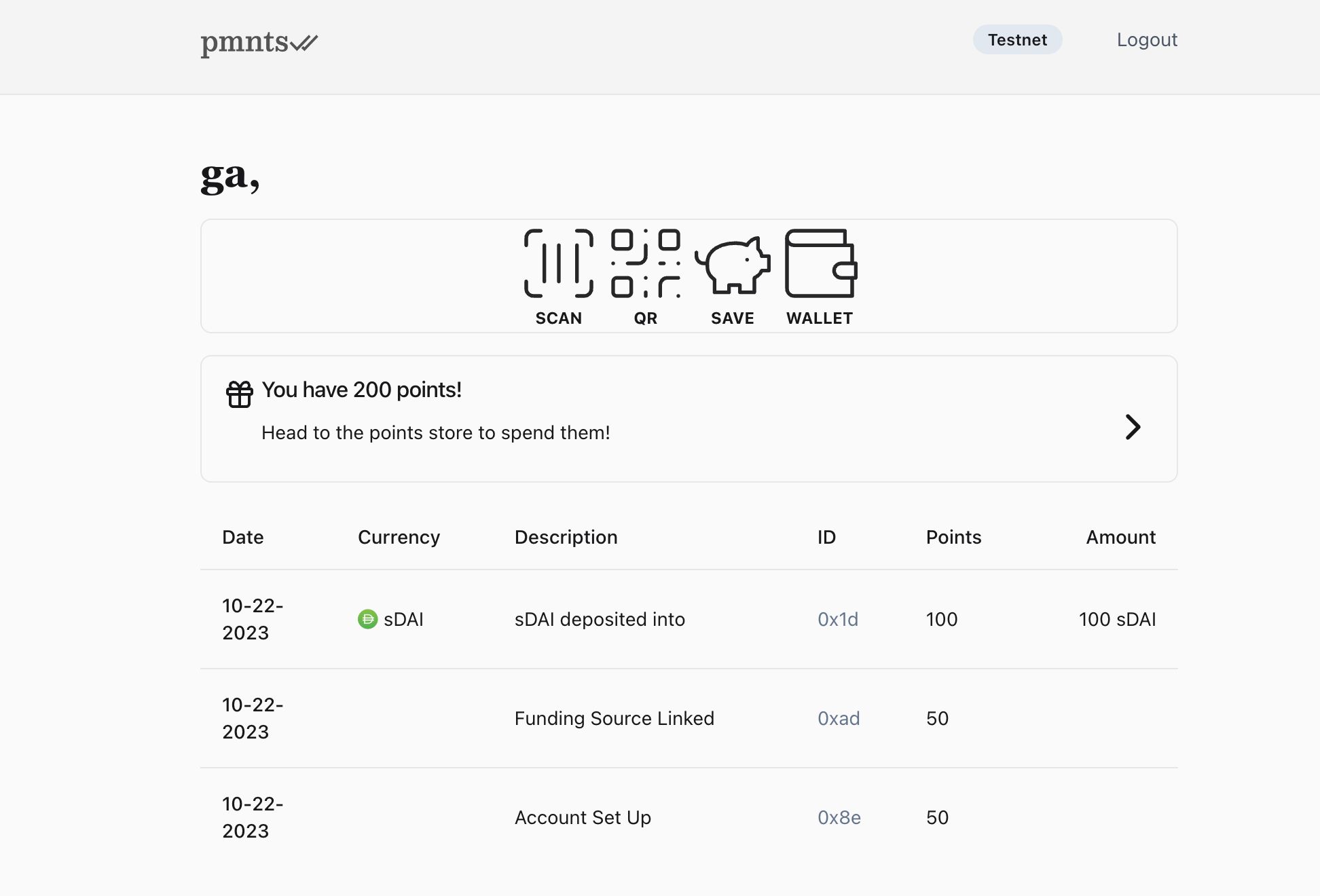Click the date in Account Set Up row
The image size is (1320, 896).
coord(253,817)
